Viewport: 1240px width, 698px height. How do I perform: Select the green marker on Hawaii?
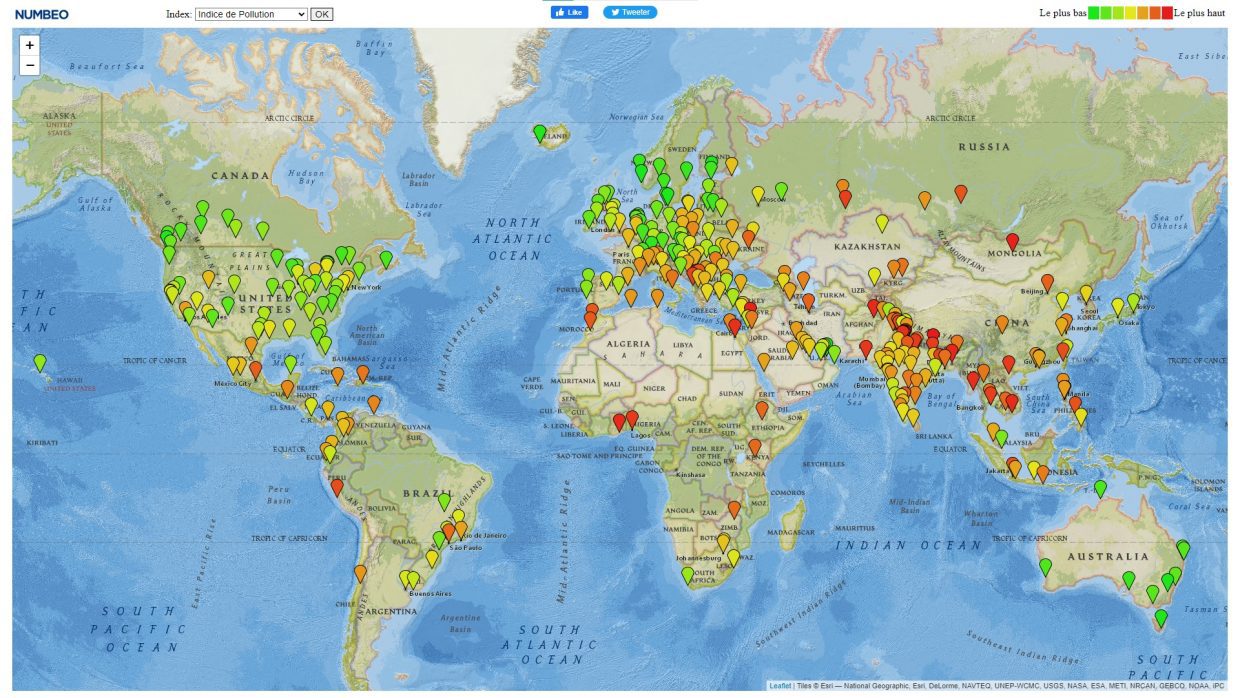(40, 362)
